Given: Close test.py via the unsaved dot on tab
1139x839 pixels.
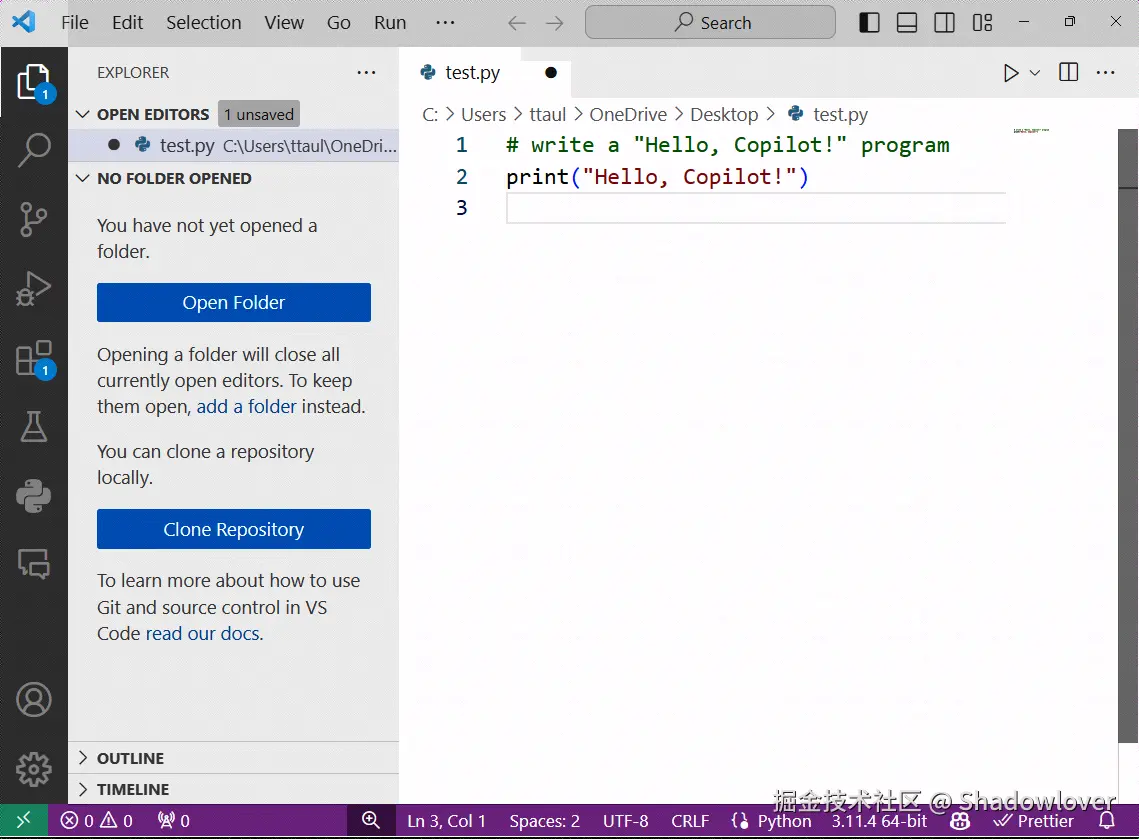Looking at the screenshot, I should [x=551, y=73].
